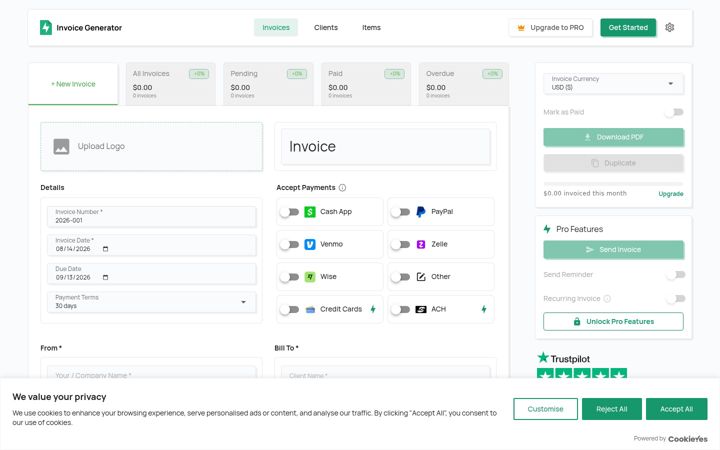Viewport: 720px width, 450px height.
Task: Switch to the Invoices nav tab
Action: (276, 28)
